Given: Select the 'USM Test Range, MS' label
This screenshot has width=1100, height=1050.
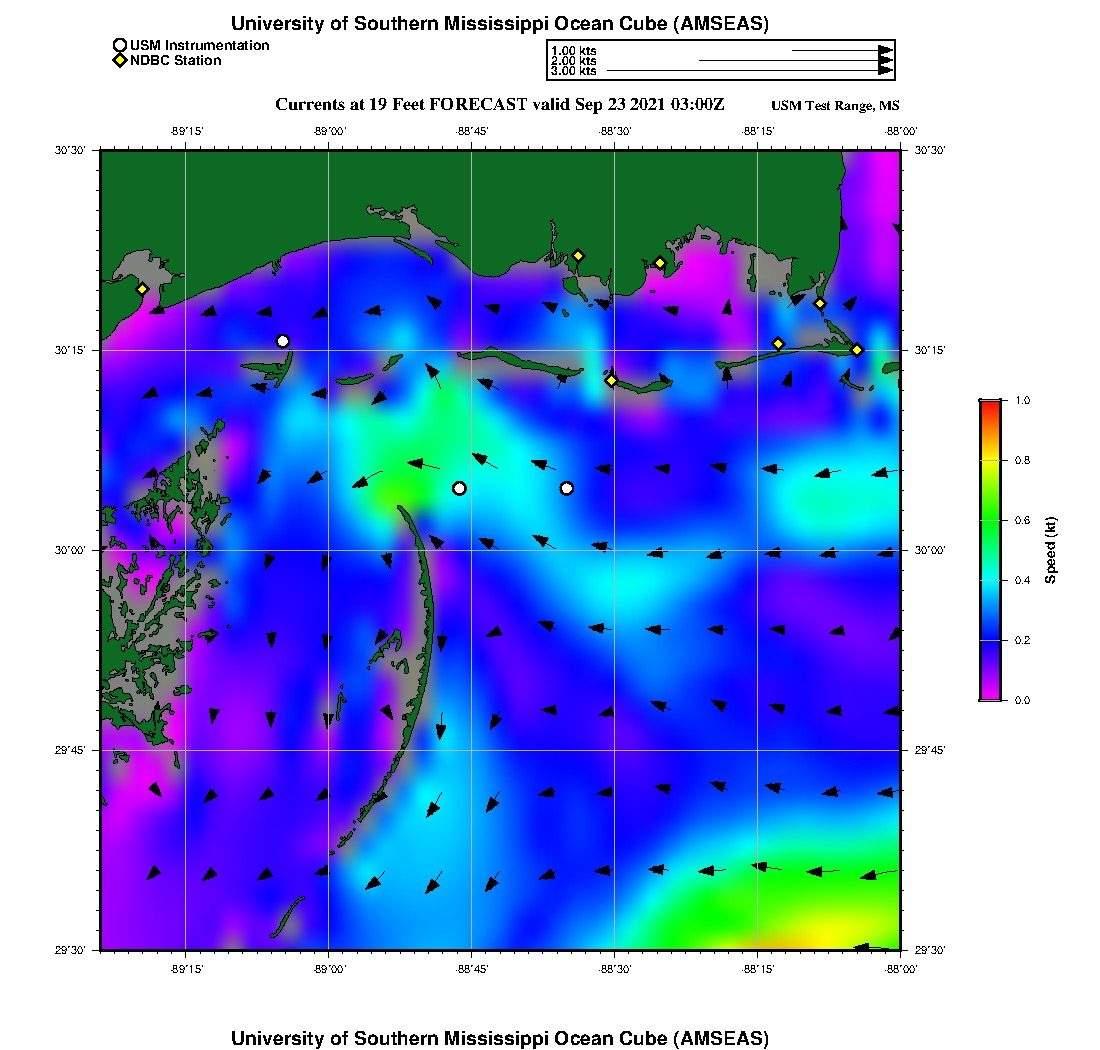Looking at the screenshot, I should [x=835, y=106].
